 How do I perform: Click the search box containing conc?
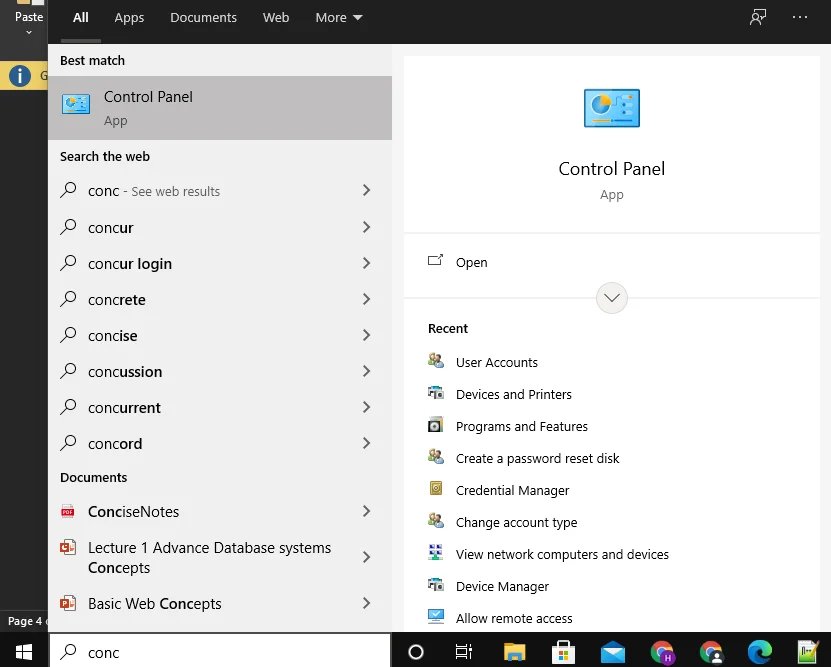tap(220, 652)
